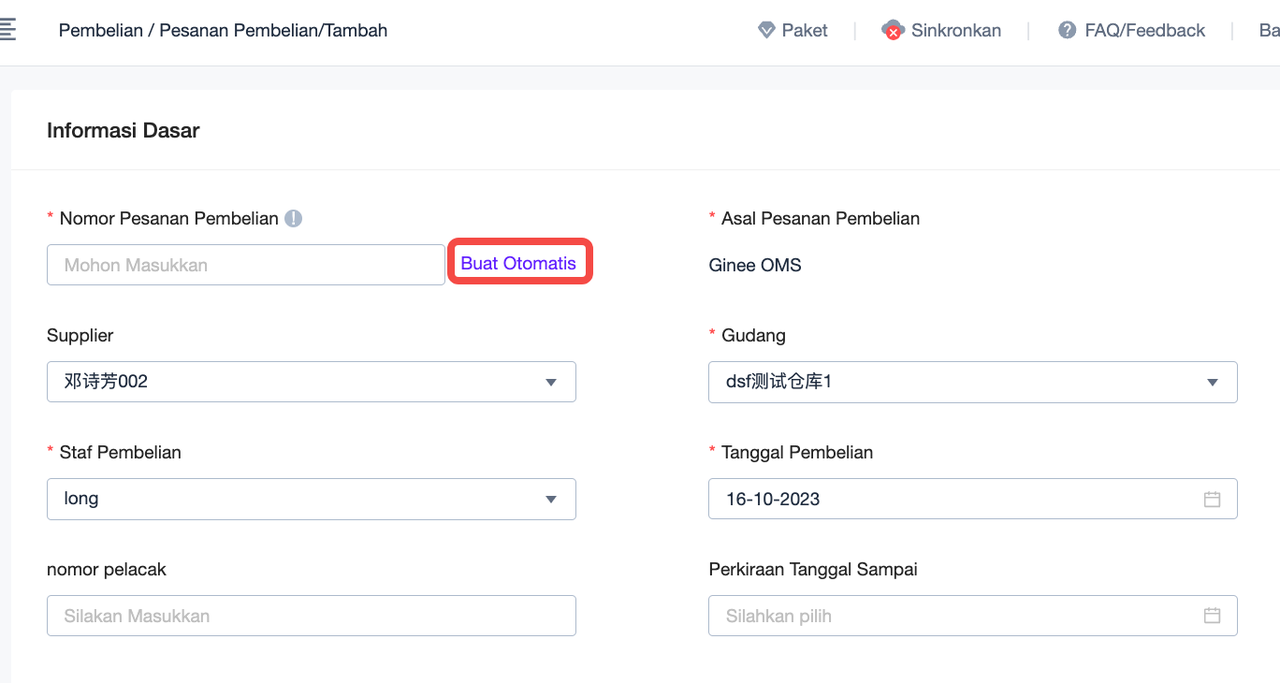
Task: Click Perkiraan Tanggal Sampai date field
Action: click(950, 616)
